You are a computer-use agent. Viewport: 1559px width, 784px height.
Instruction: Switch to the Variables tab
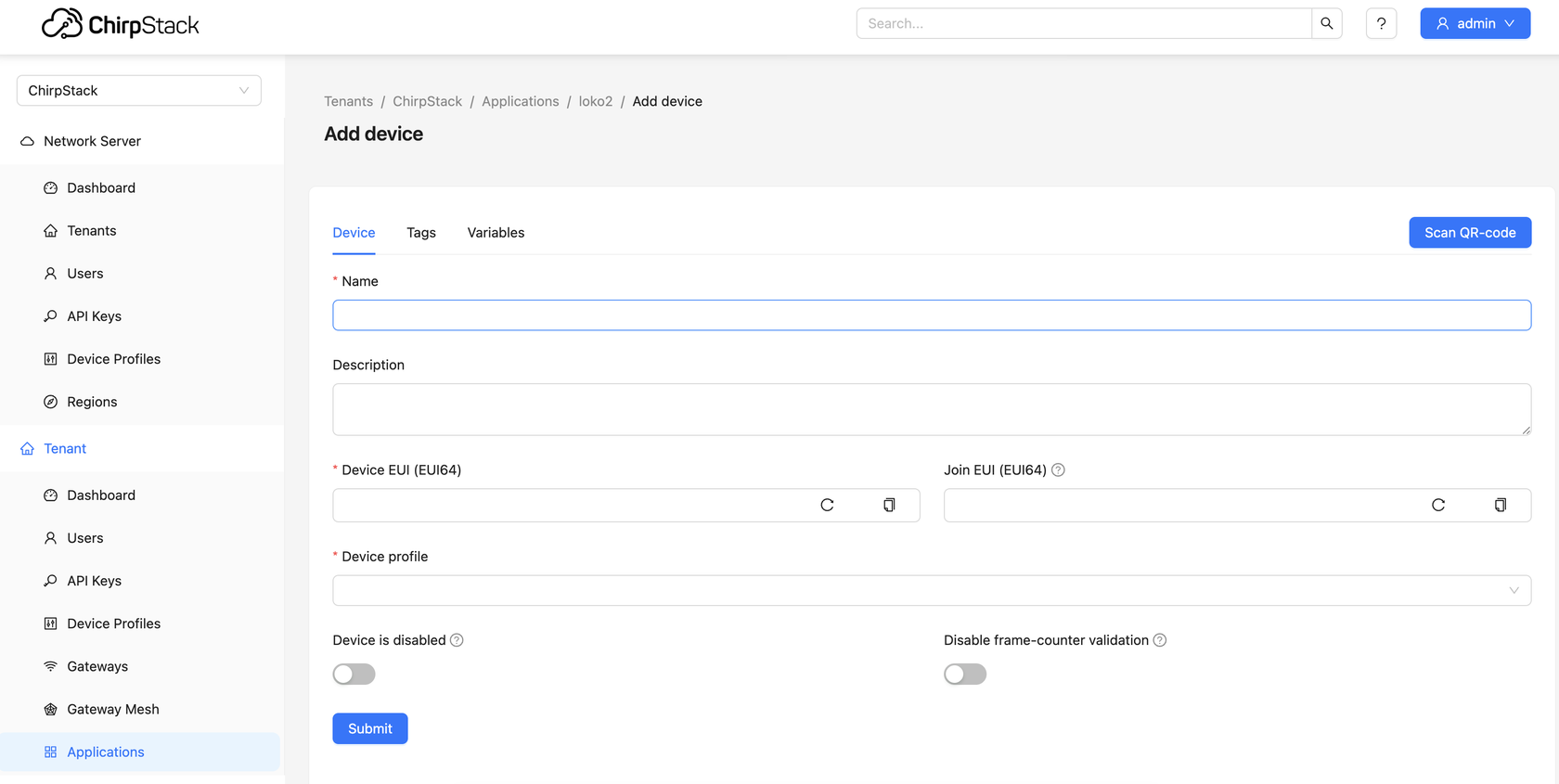[x=496, y=232]
